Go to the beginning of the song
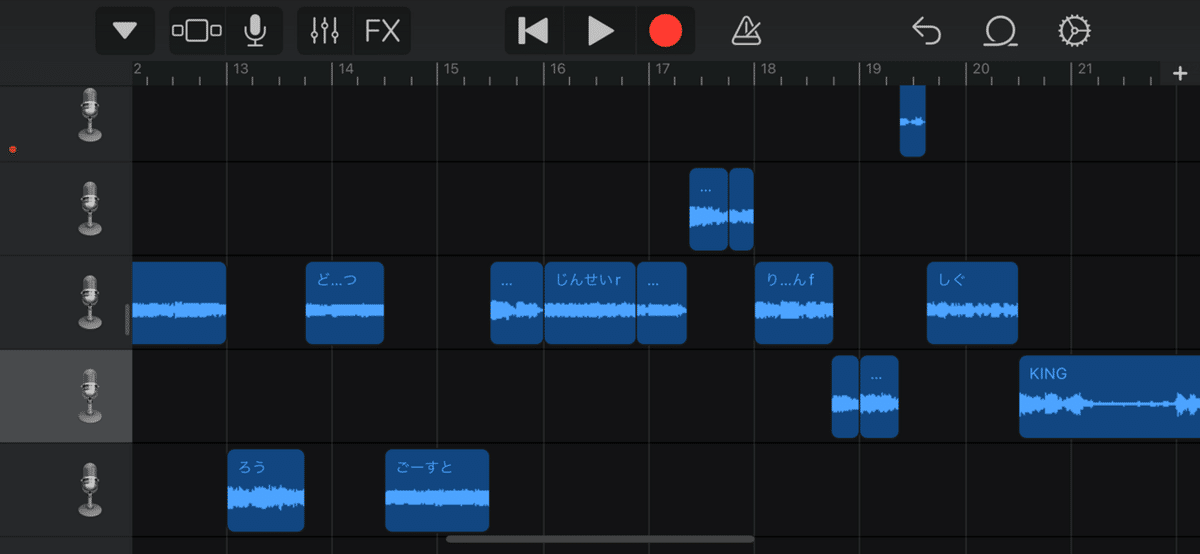Image resolution: width=1200 pixels, height=554 pixels. (534, 31)
